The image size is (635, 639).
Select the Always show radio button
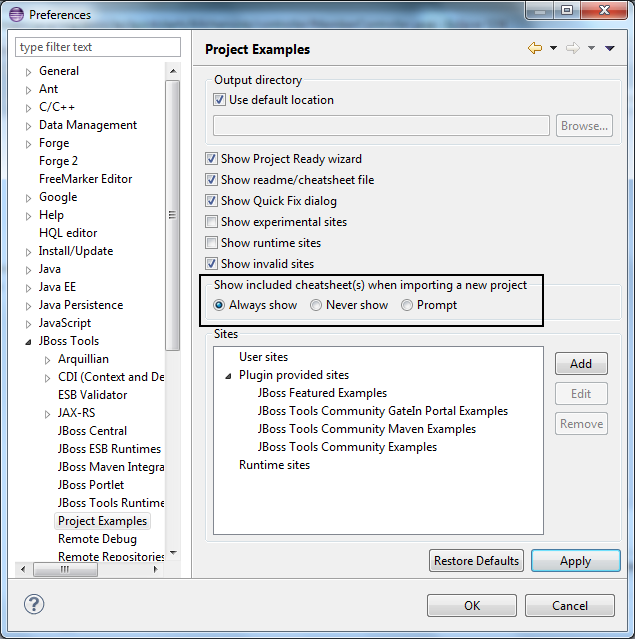[219, 305]
